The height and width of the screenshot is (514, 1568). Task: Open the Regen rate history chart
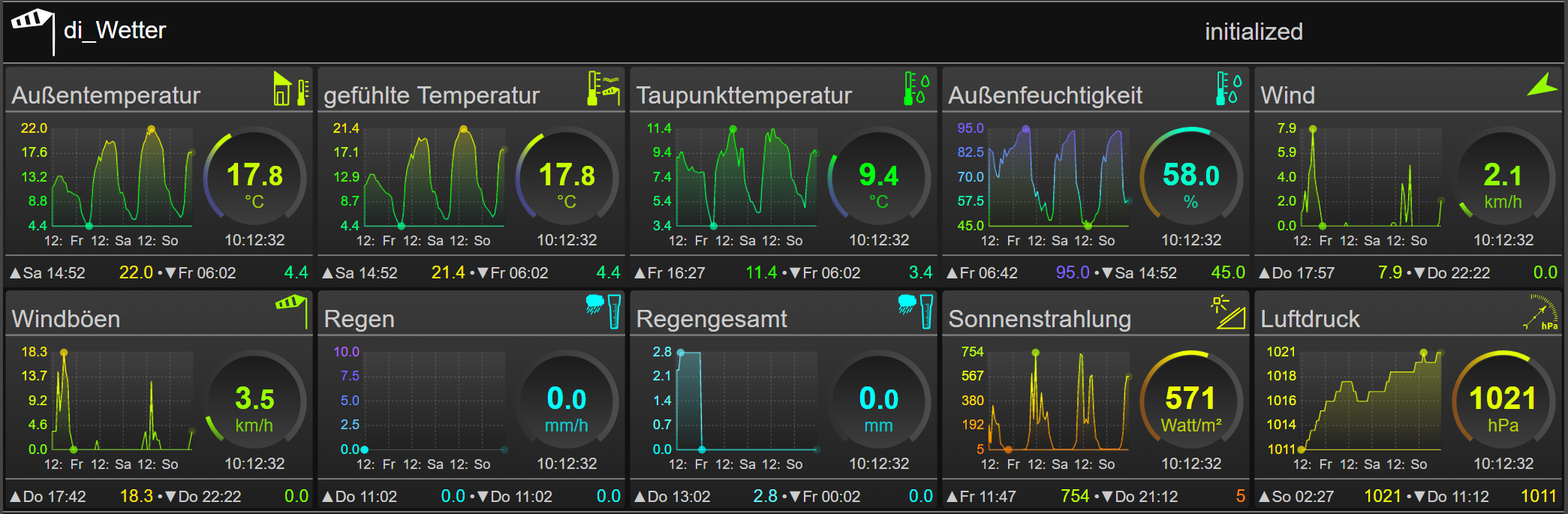click(419, 409)
